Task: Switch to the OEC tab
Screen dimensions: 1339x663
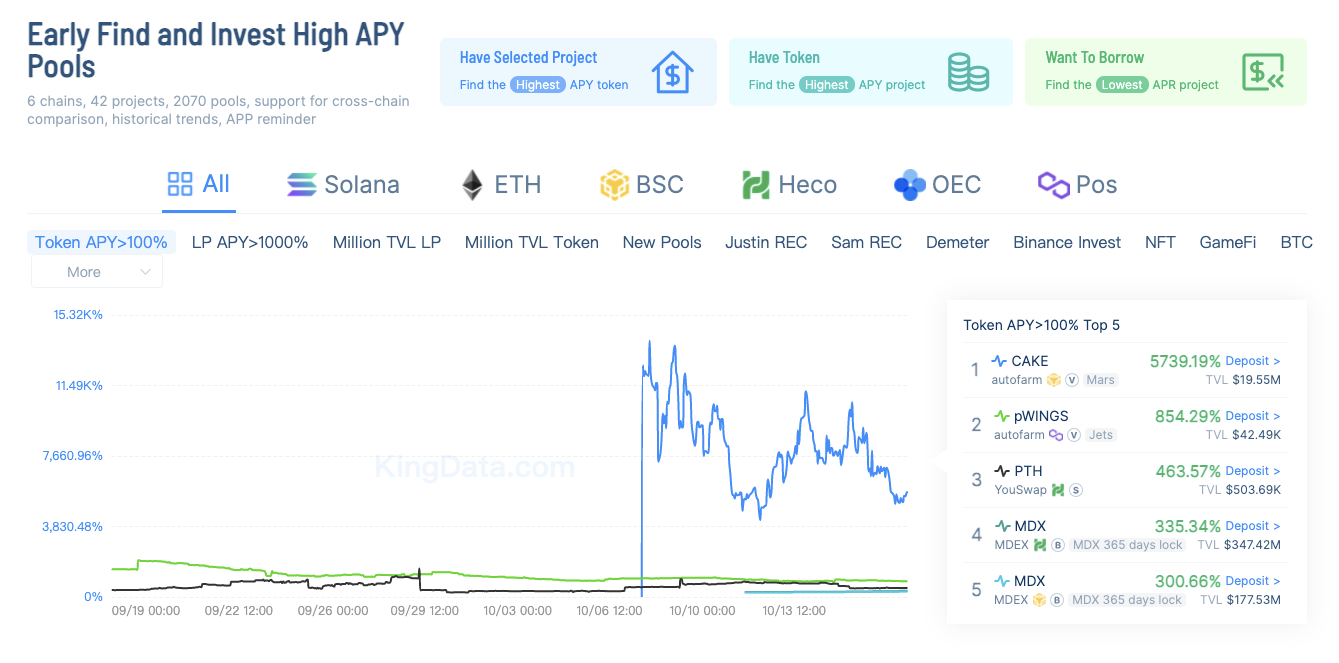Action: point(937,185)
